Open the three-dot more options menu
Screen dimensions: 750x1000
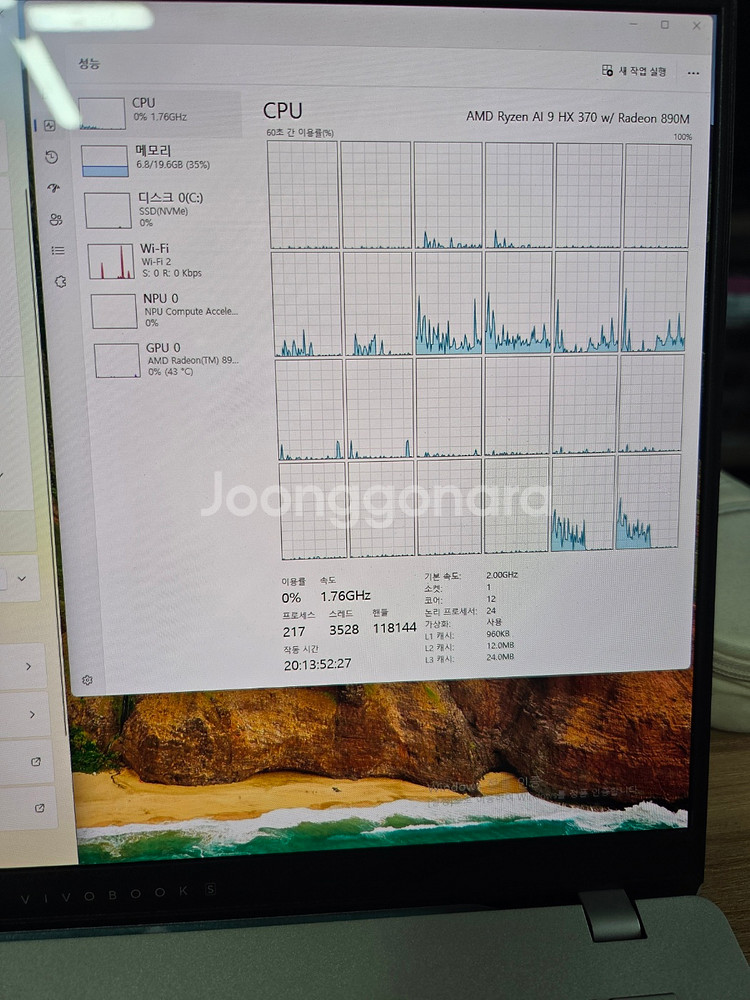tap(693, 73)
